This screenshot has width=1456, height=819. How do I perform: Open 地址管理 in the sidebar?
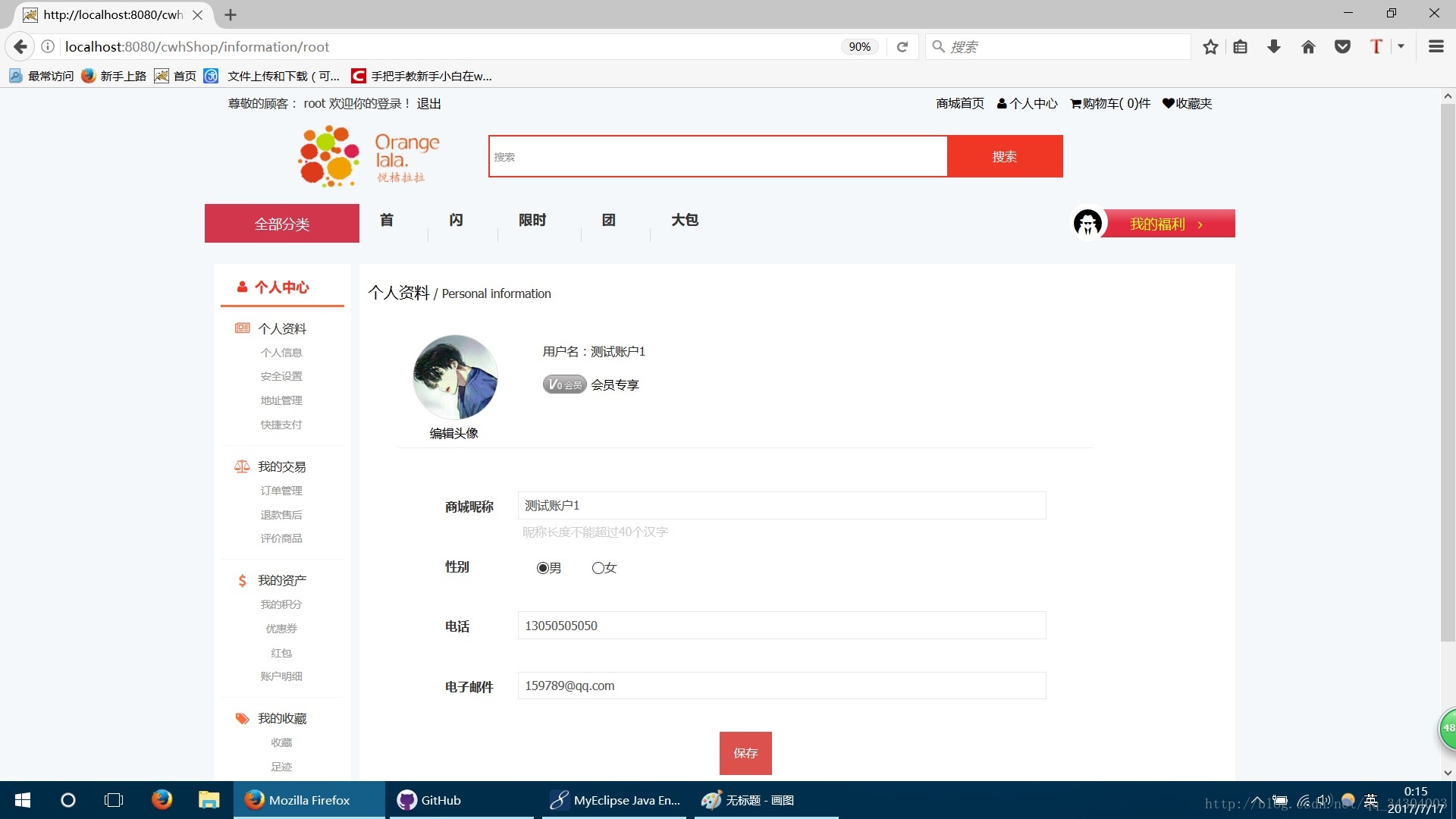click(x=281, y=400)
